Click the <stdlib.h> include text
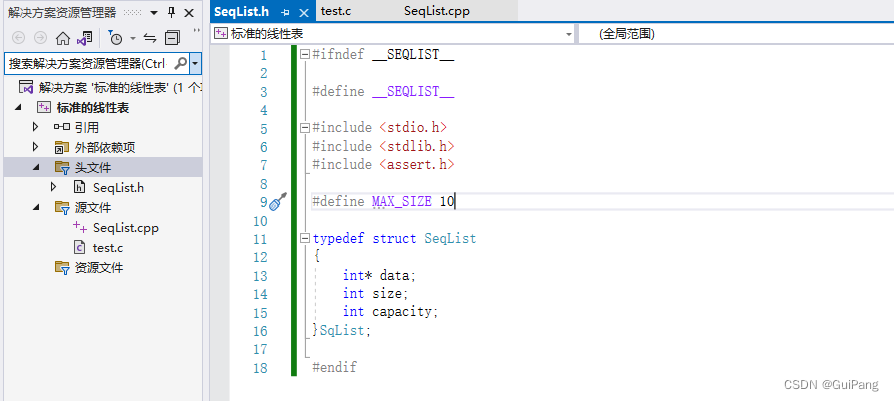 (x=417, y=146)
